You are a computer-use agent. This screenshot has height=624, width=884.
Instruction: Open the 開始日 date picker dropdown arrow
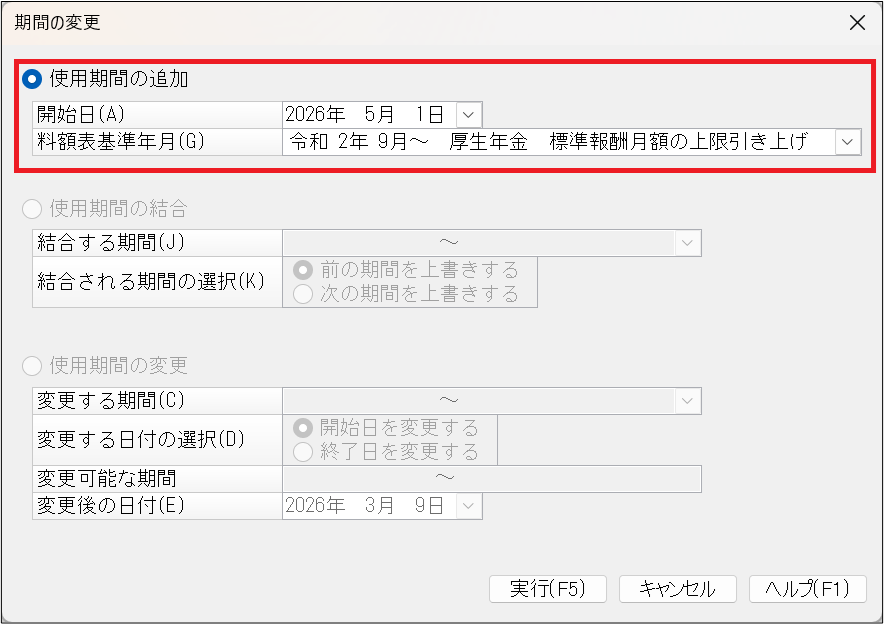point(470,114)
